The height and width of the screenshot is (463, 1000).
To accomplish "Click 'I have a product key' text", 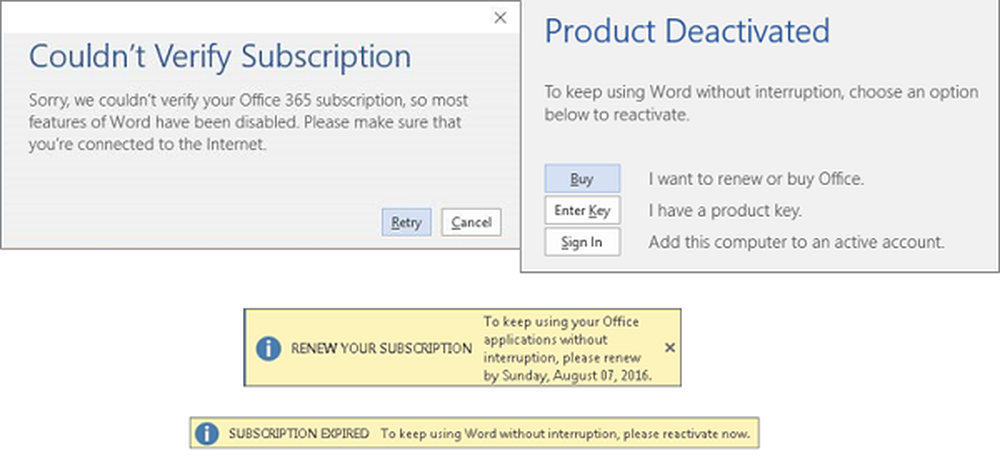I will click(725, 210).
